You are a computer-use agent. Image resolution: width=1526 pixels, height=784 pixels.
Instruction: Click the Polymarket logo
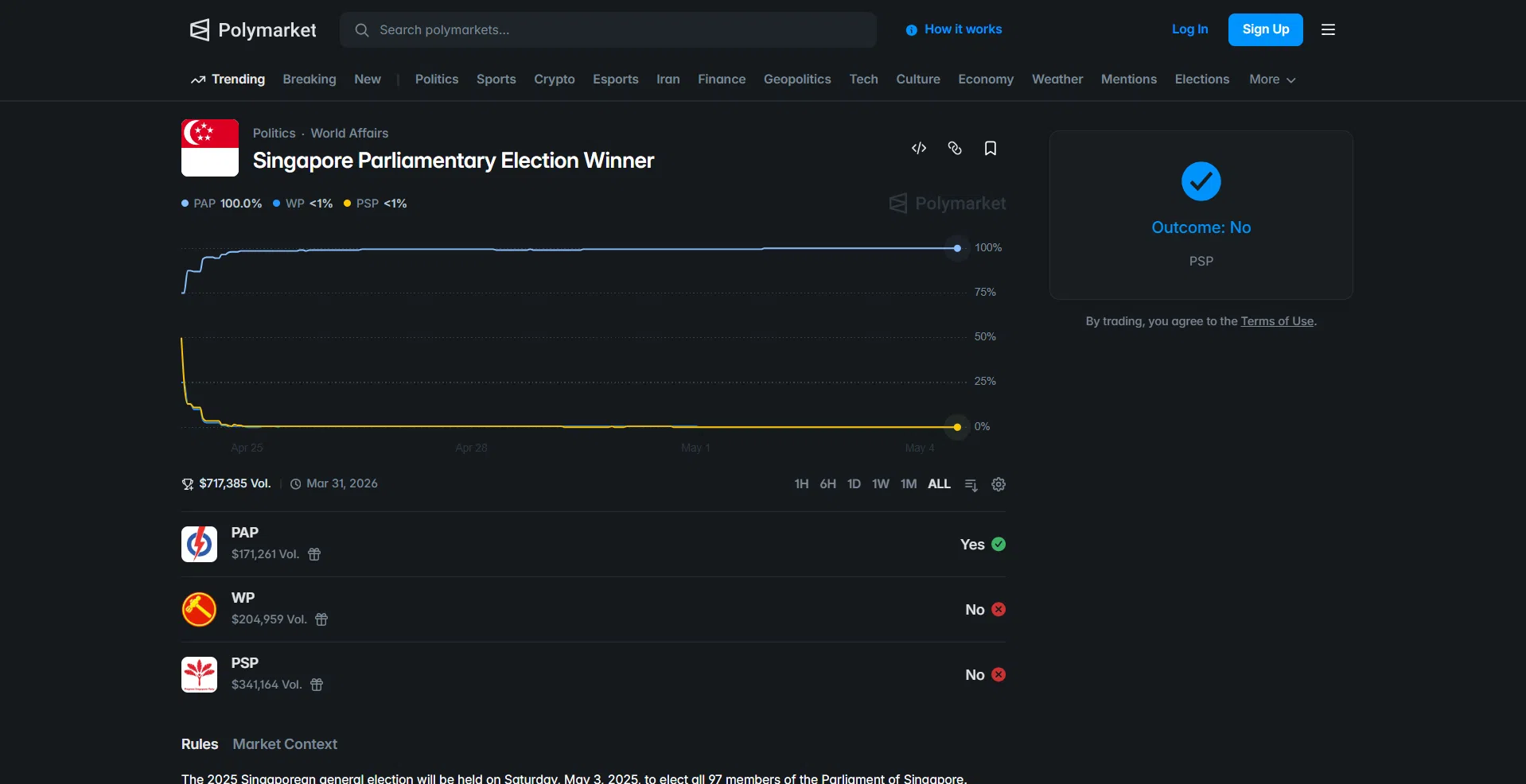click(252, 30)
